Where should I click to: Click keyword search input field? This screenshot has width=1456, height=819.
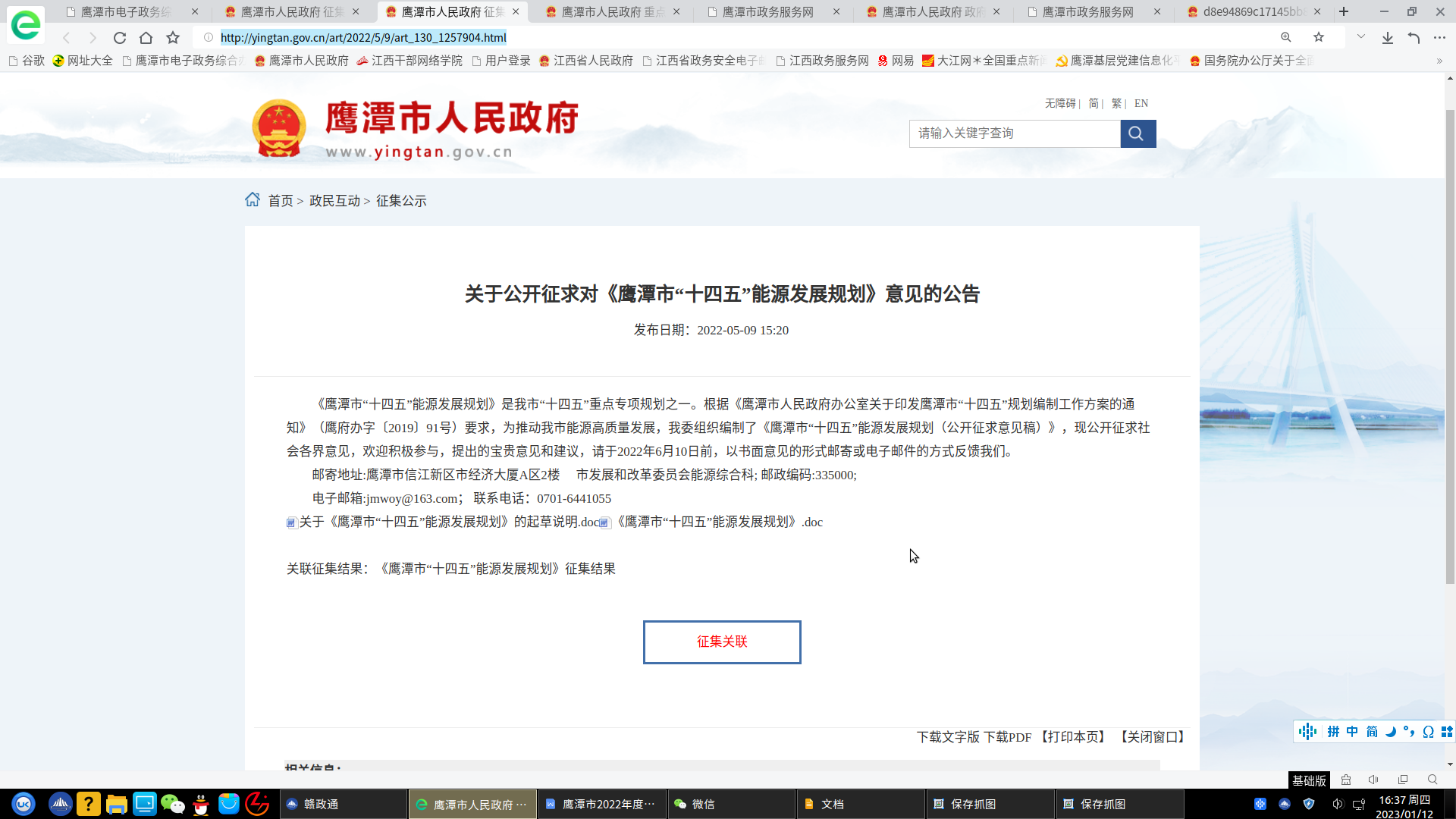pos(1015,133)
